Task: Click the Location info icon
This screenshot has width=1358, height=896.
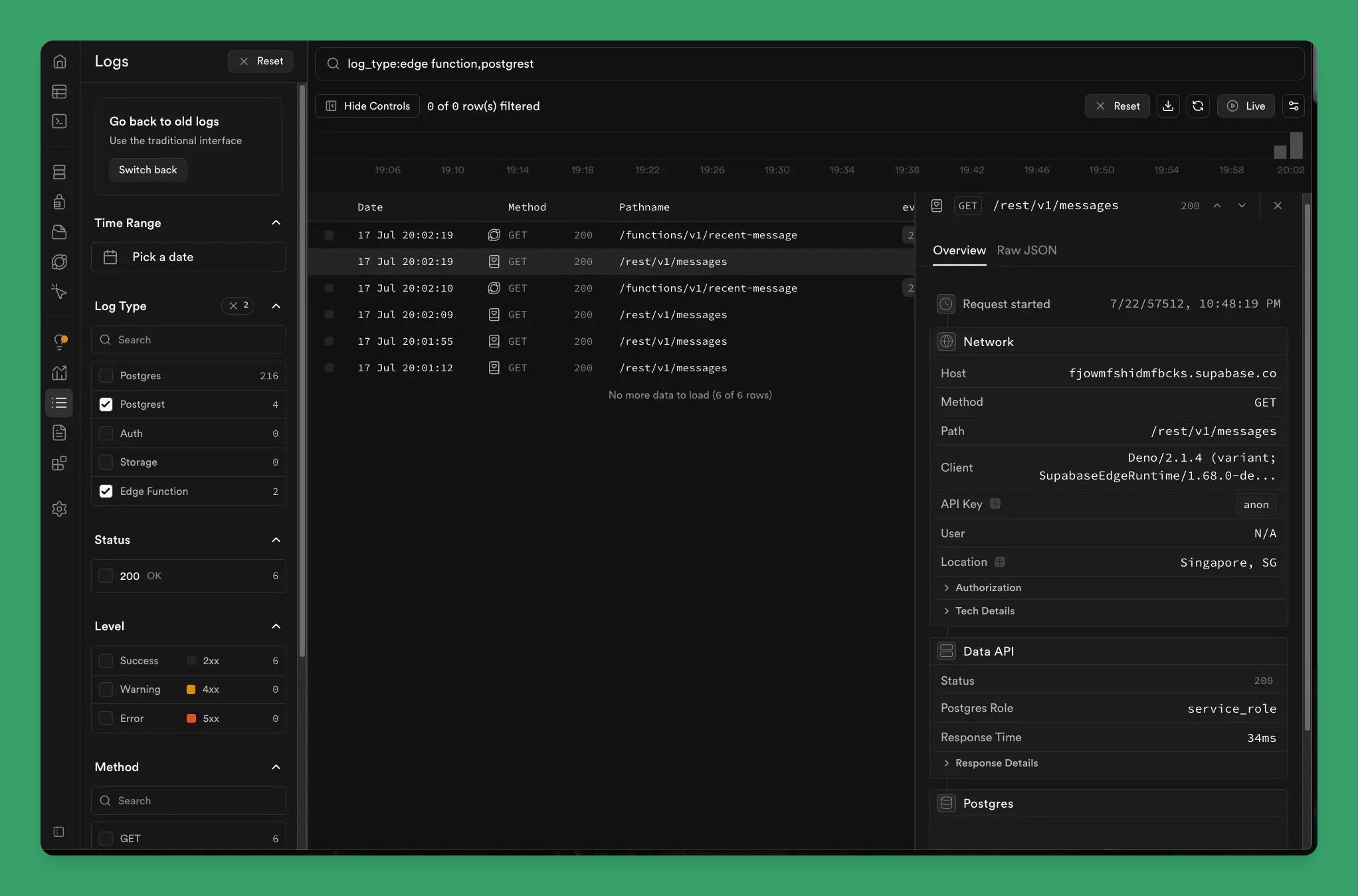Action: pos(1000,562)
